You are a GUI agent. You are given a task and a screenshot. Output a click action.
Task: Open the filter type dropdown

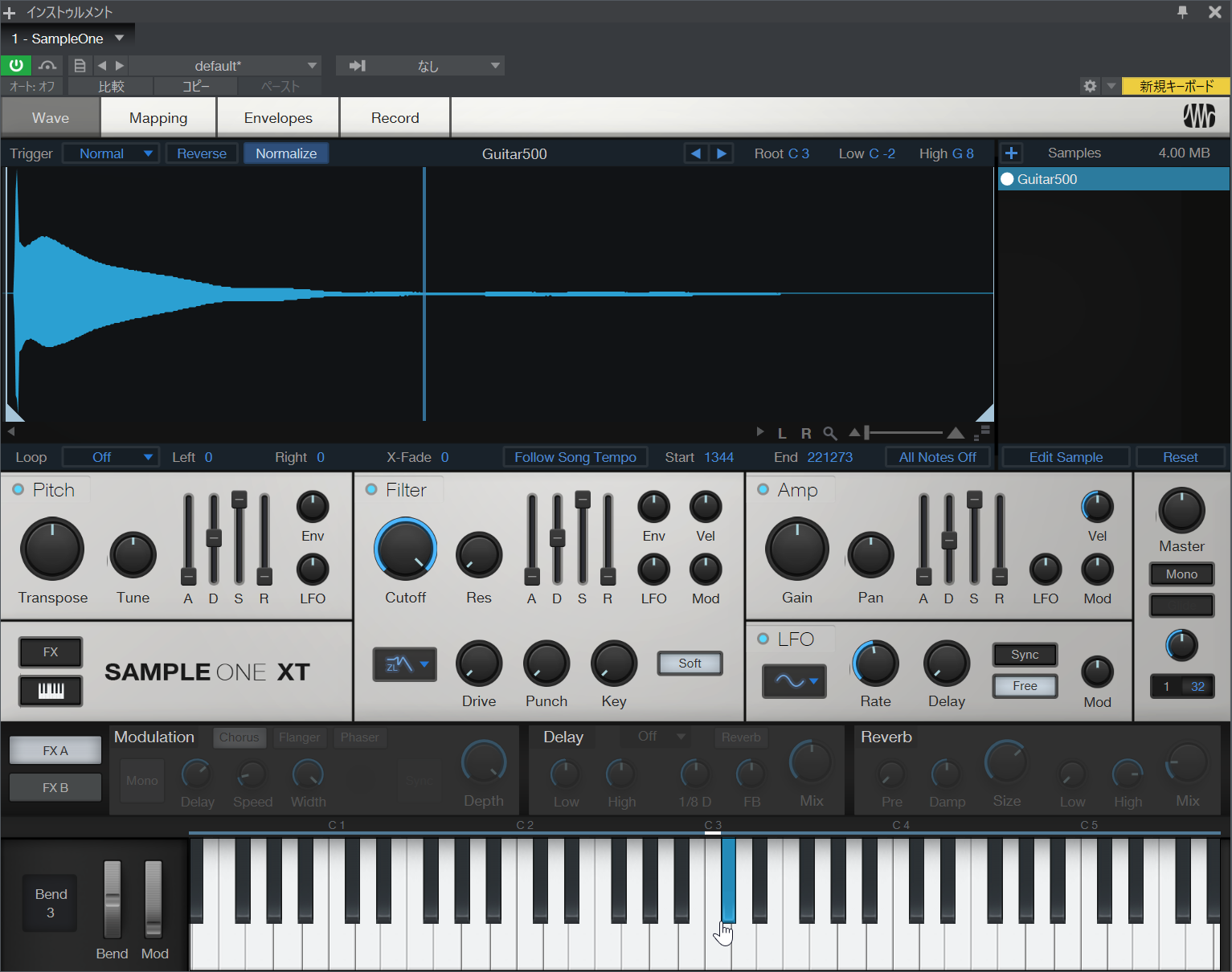(405, 664)
